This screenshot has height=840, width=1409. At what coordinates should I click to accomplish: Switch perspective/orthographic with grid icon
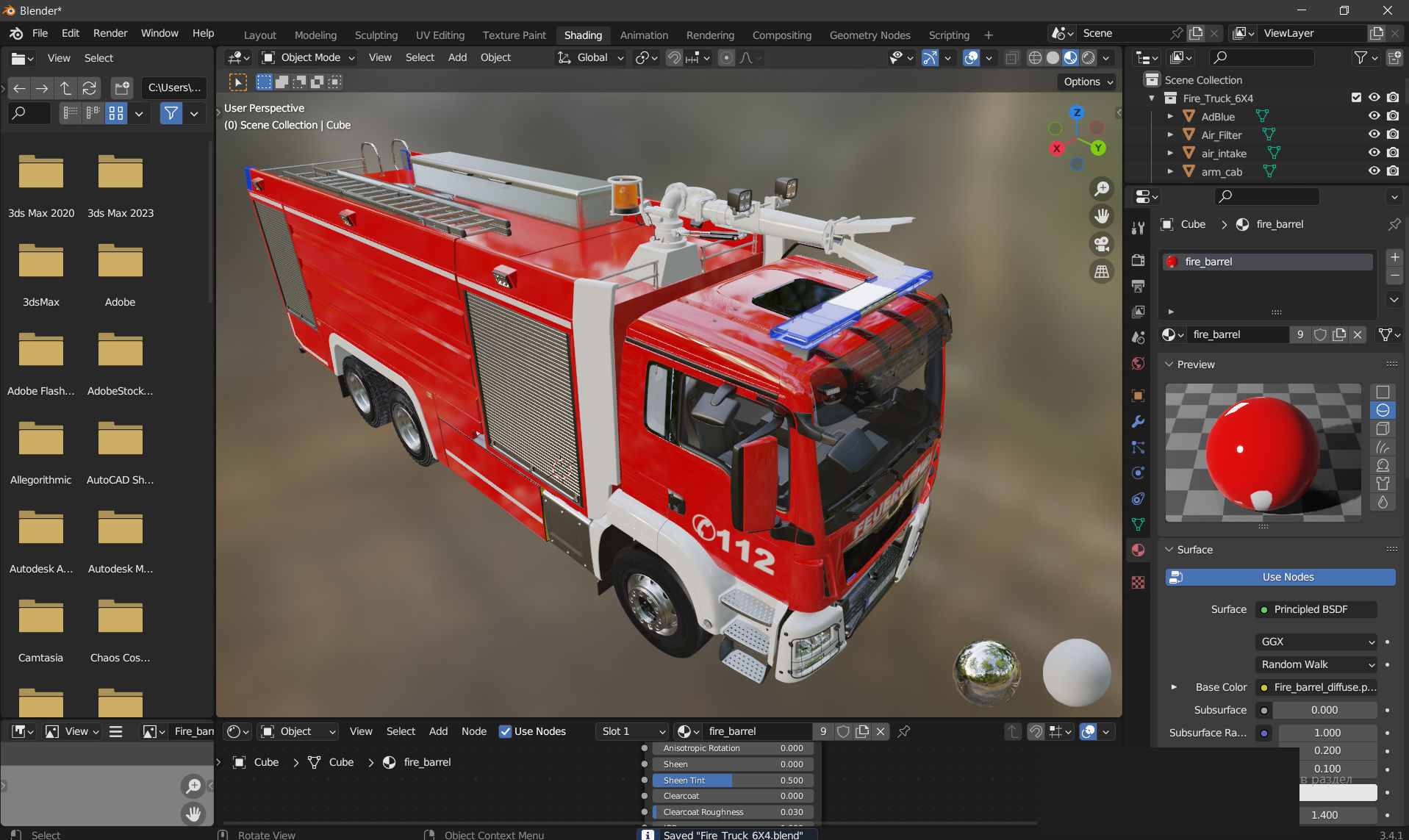pos(1101,272)
